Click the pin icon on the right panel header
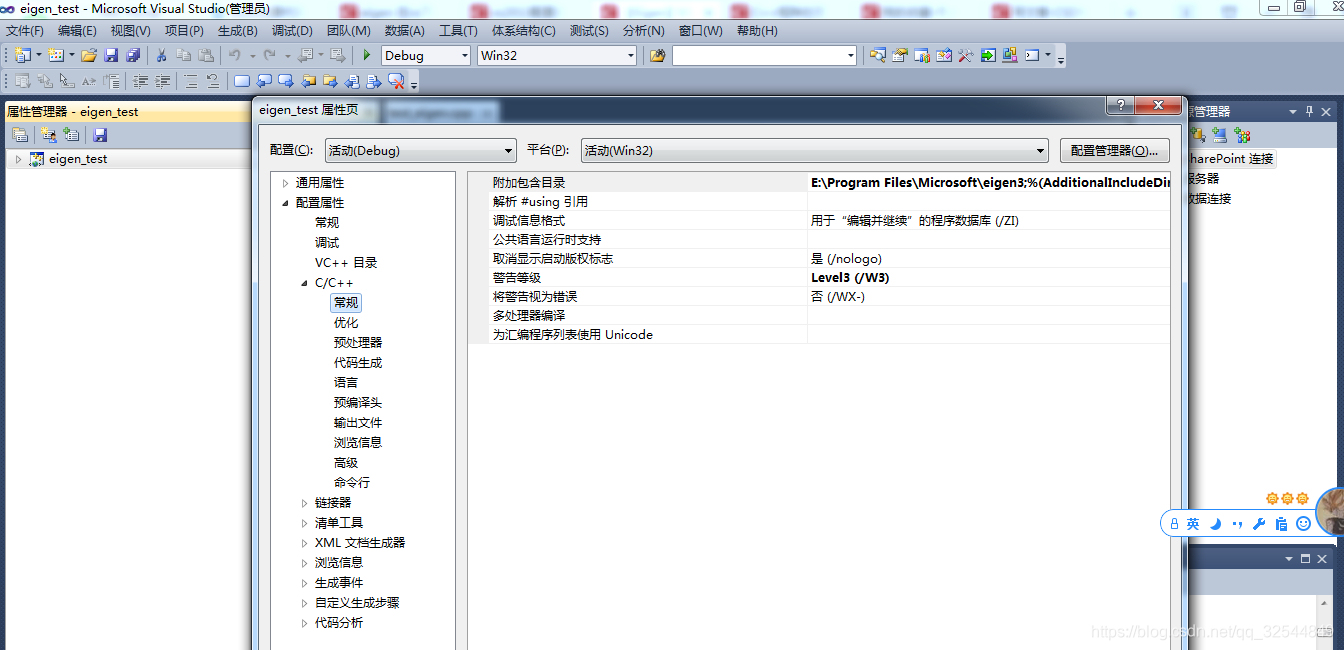Image resolution: width=1344 pixels, height=650 pixels. coord(1309,112)
